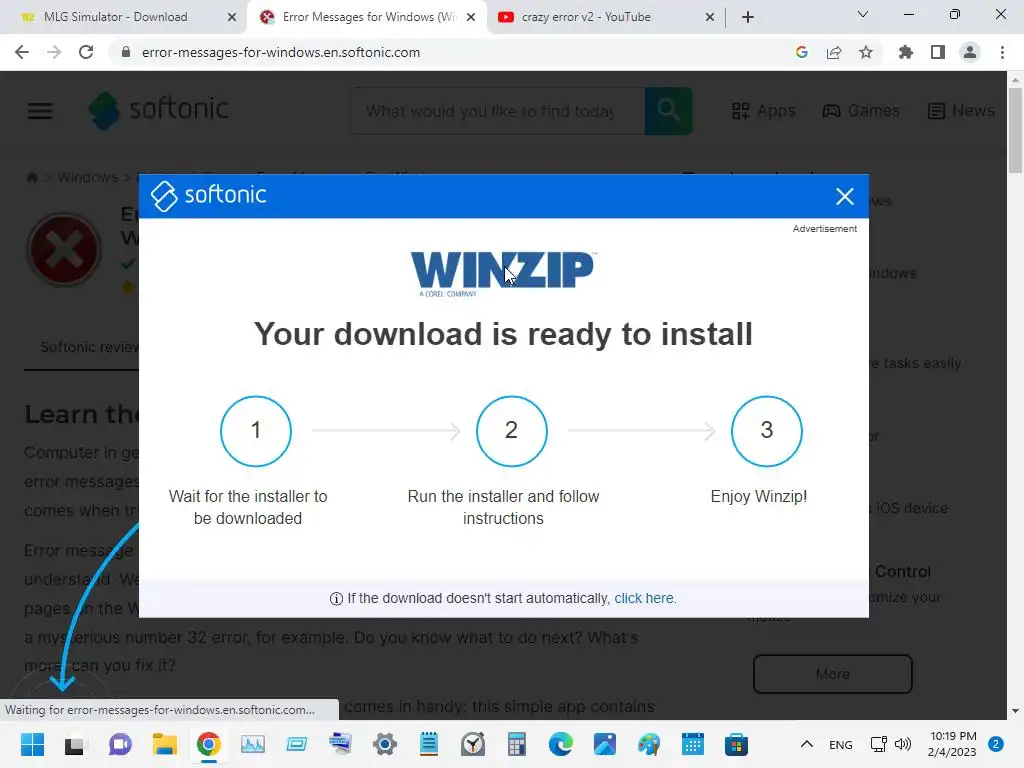Close the Softonic download popup
This screenshot has height=768, width=1024.
844,196
